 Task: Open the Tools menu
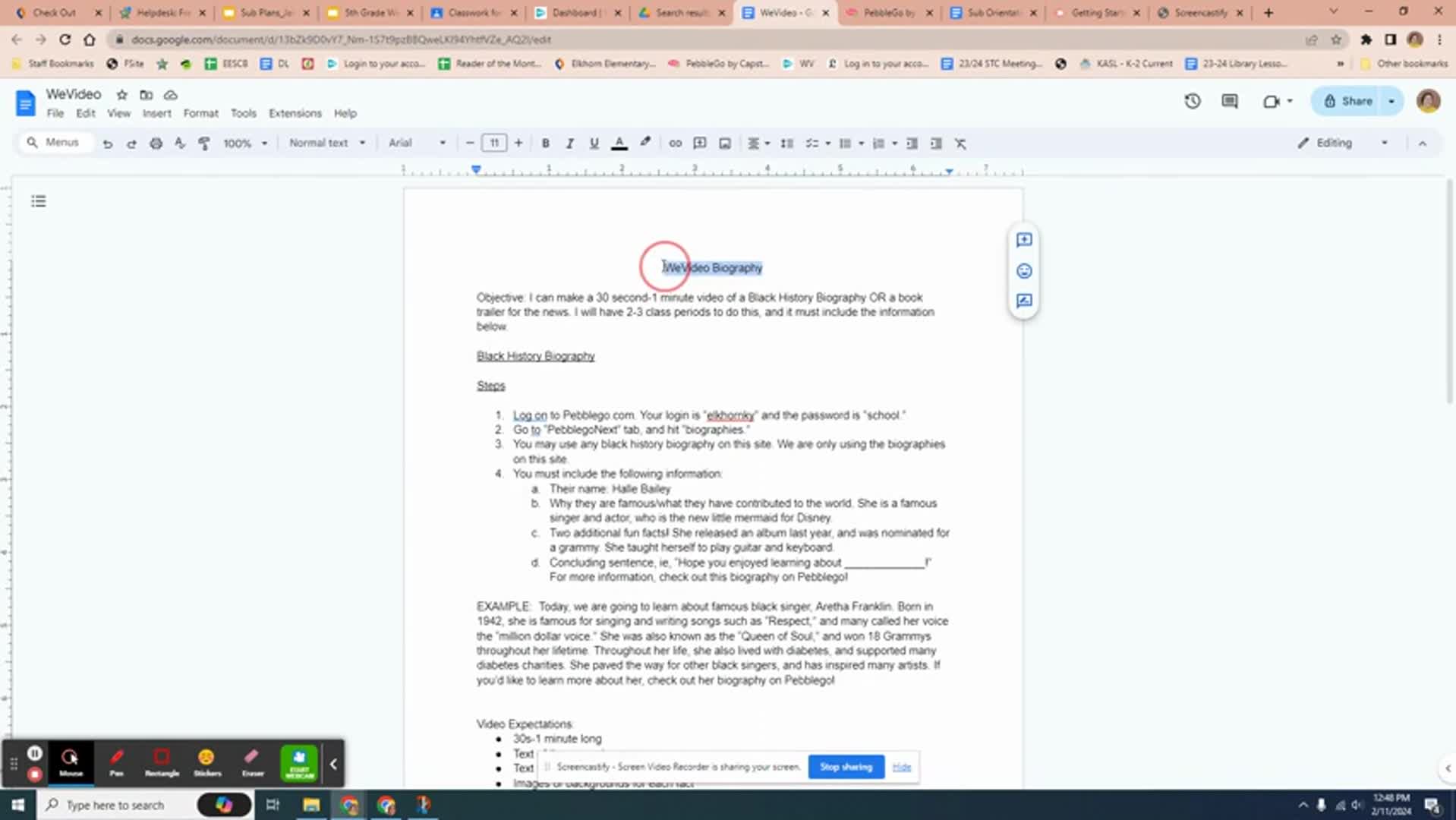[x=244, y=113]
